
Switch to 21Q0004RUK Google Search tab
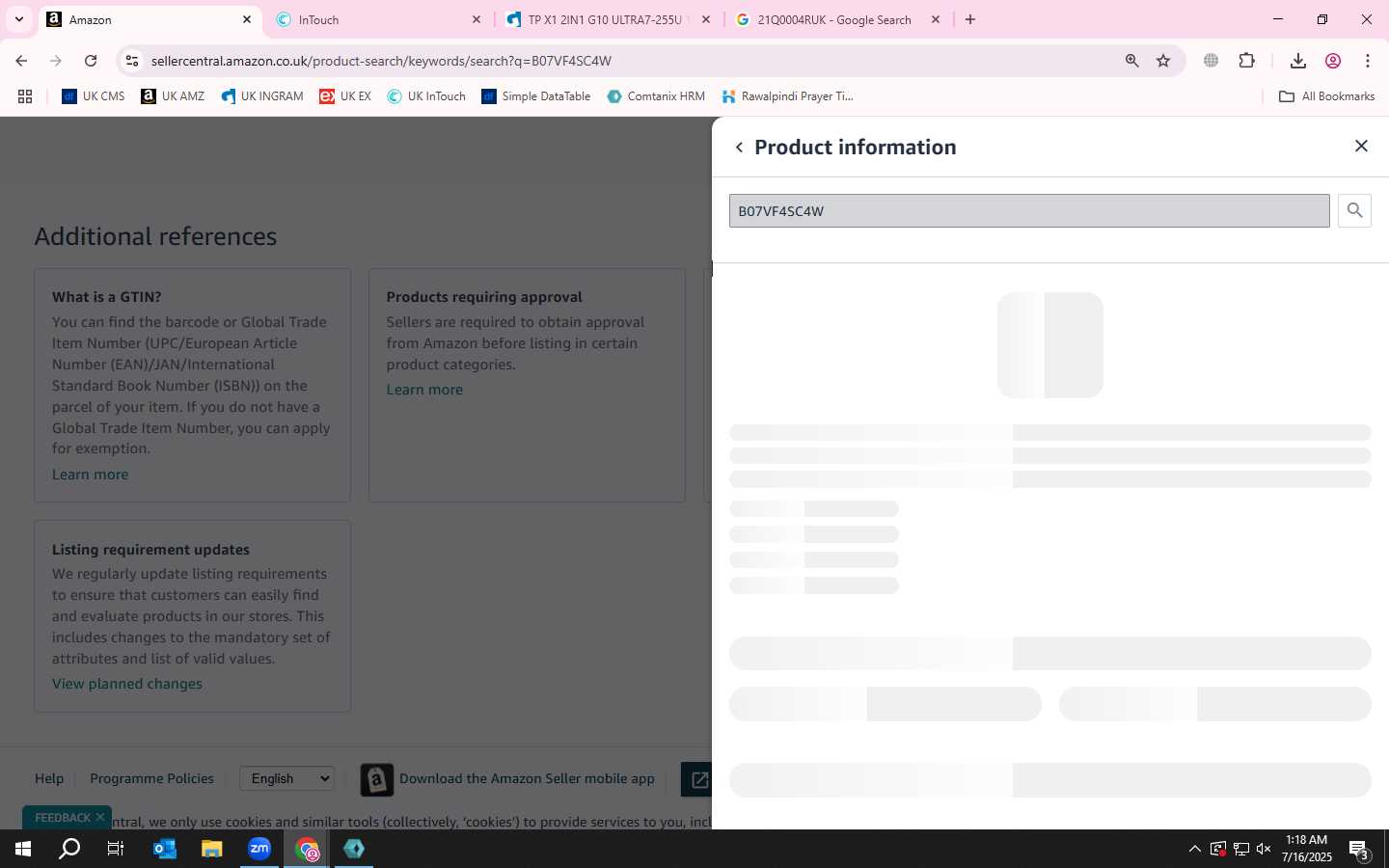coord(837,19)
